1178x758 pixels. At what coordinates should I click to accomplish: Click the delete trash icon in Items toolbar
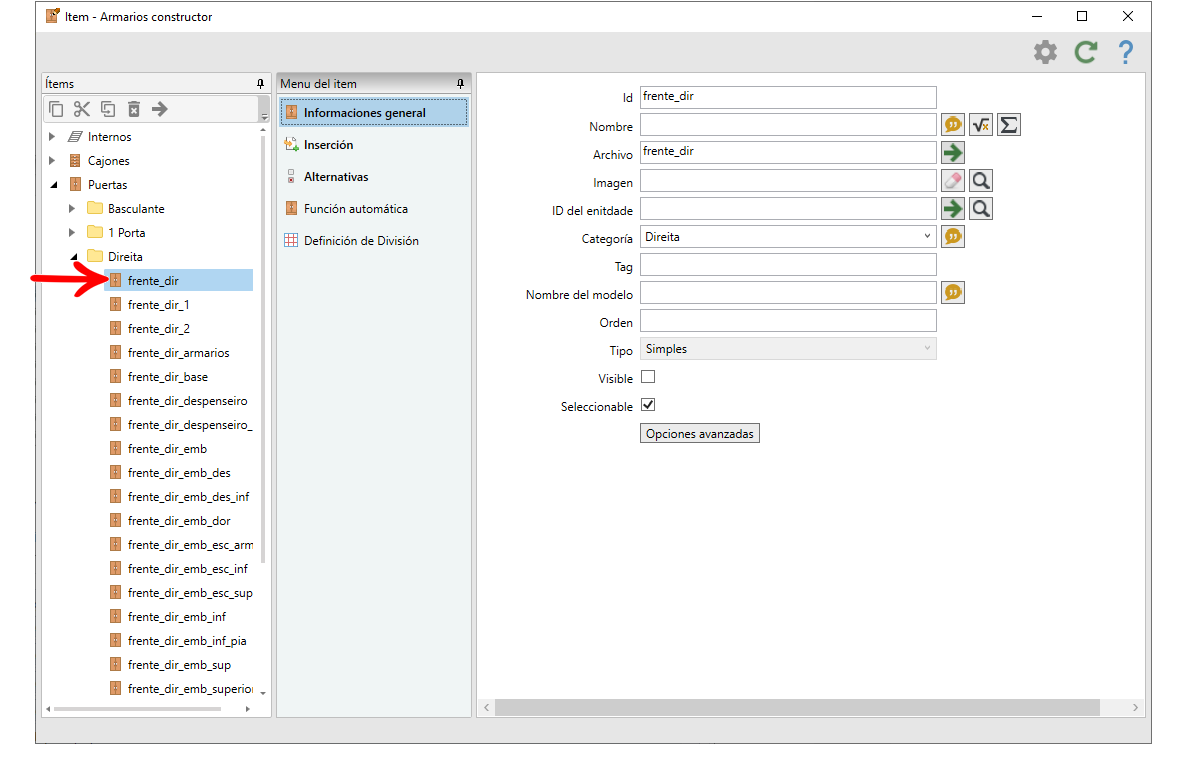pyautogui.click(x=134, y=110)
